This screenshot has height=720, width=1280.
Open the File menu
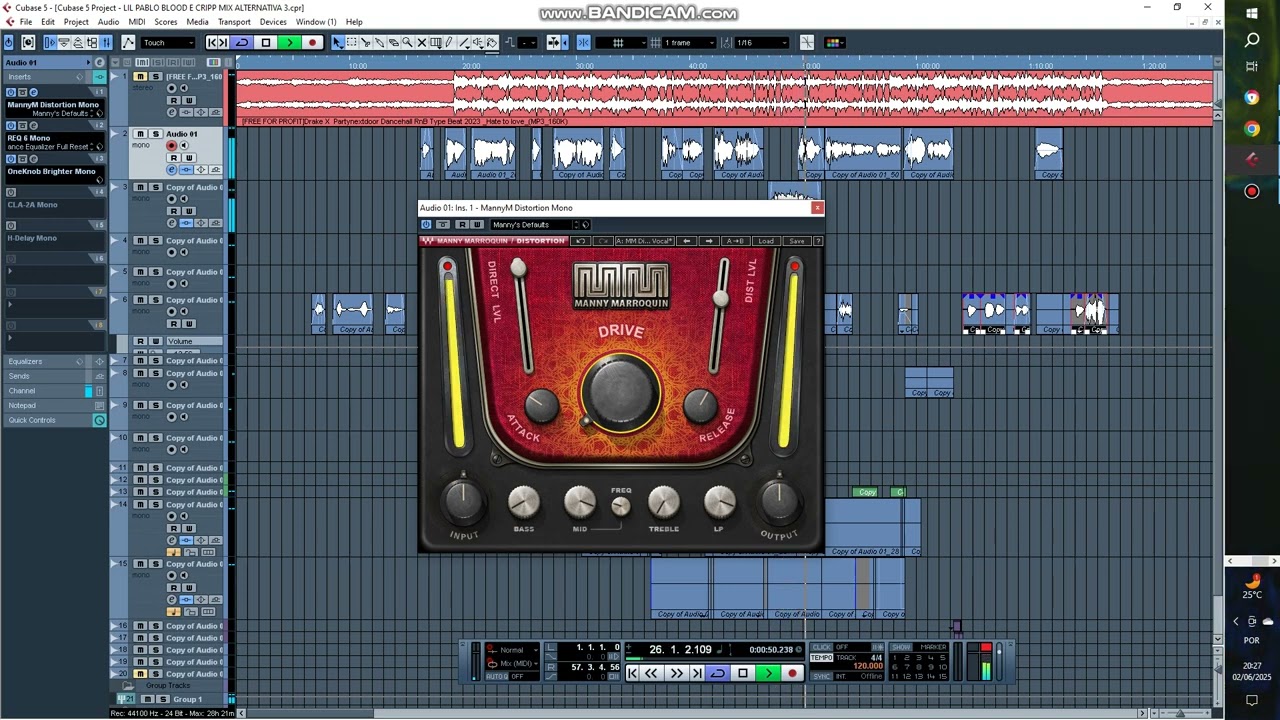pyautogui.click(x=26, y=22)
